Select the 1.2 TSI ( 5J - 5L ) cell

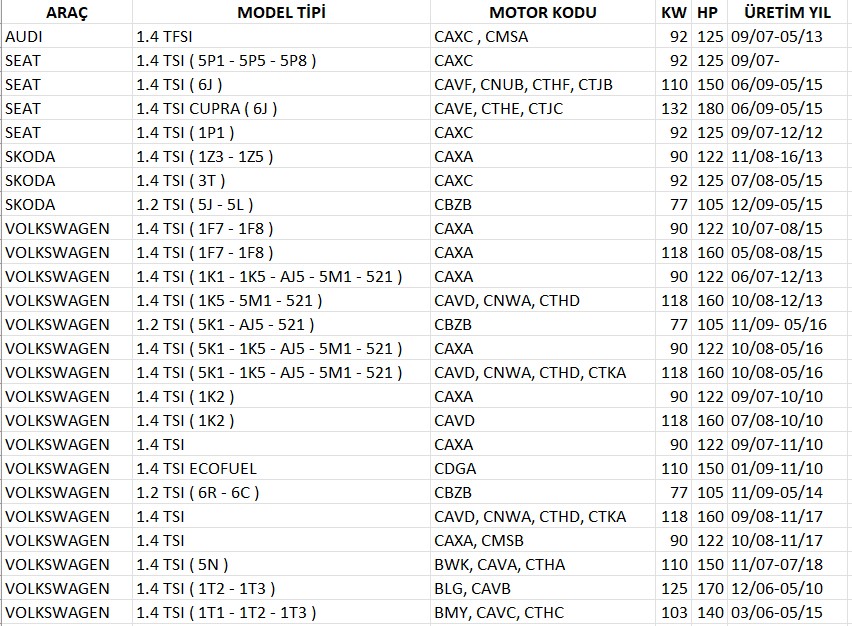(x=196, y=204)
